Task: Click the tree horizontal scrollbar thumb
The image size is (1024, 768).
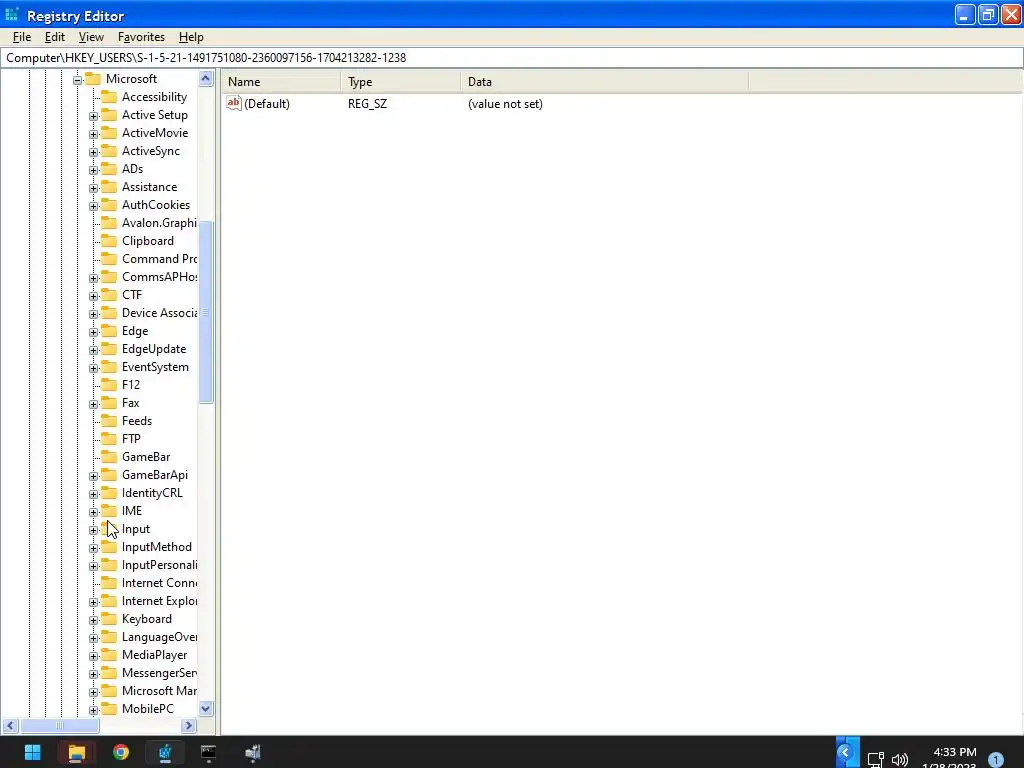Action: 59,726
